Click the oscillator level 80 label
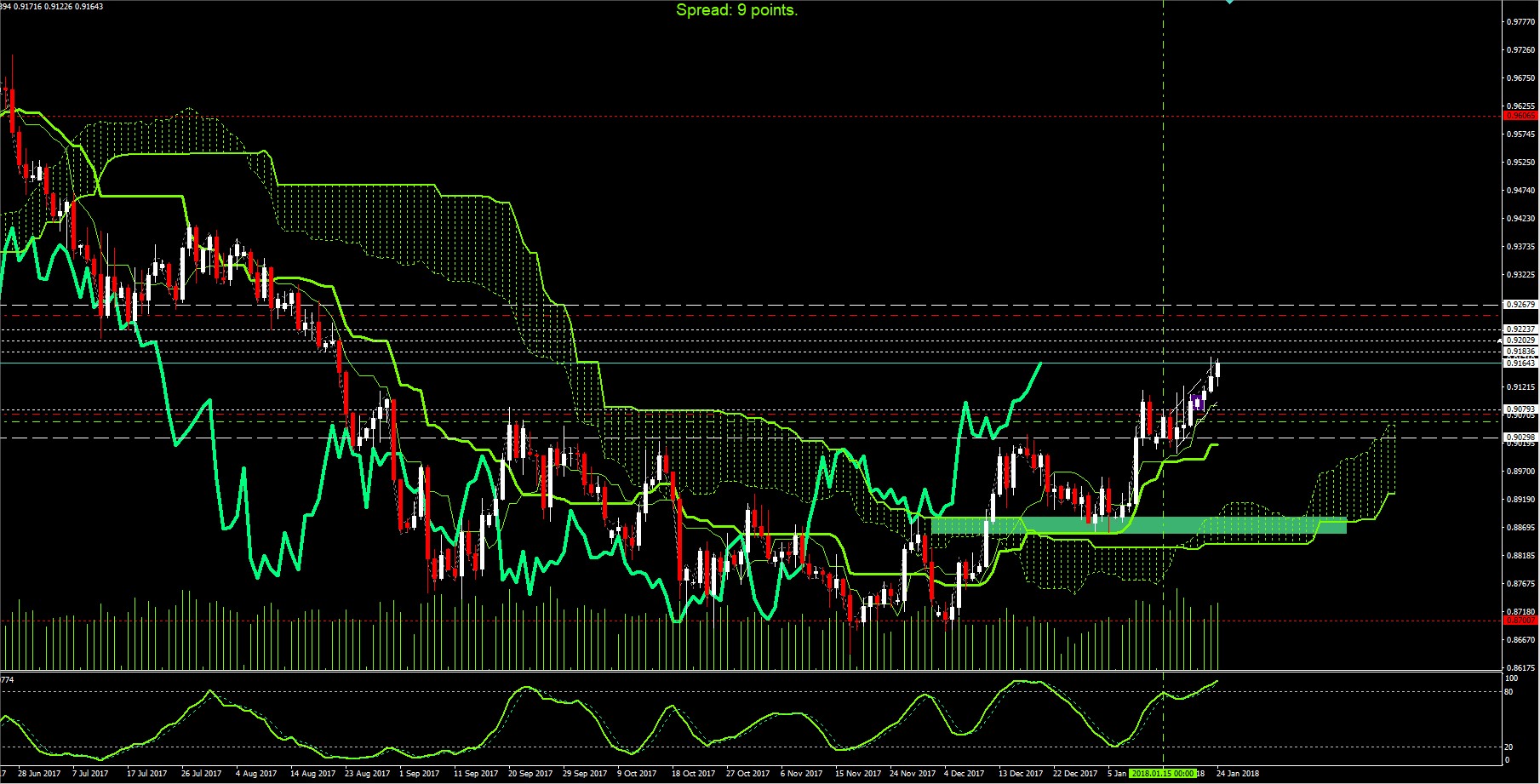This screenshot has width=1540, height=784. tap(1509, 692)
